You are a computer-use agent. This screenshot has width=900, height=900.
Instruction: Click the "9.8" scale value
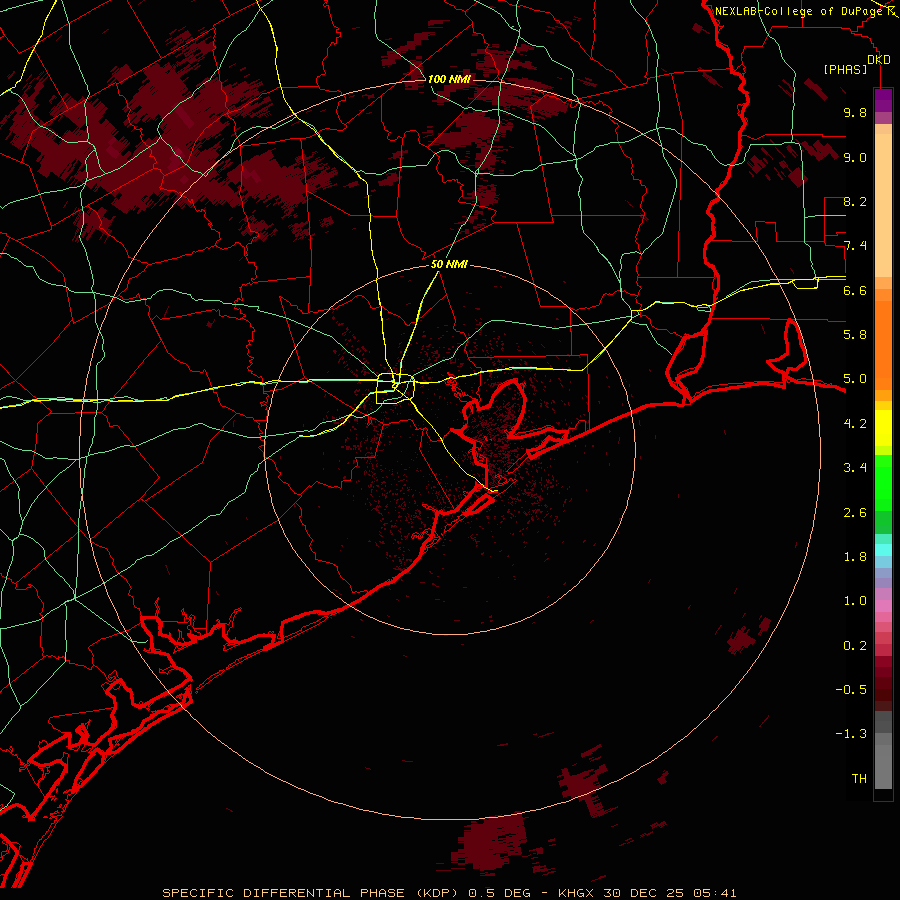[855, 112]
